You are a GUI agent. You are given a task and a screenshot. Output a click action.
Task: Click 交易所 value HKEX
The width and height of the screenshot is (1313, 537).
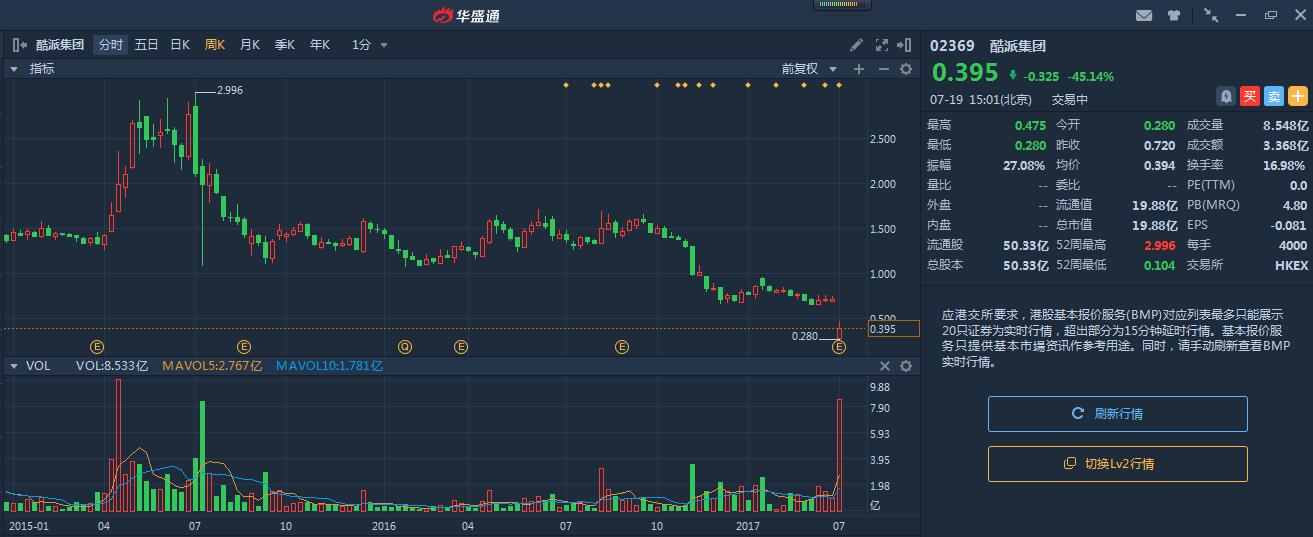click(x=1291, y=265)
